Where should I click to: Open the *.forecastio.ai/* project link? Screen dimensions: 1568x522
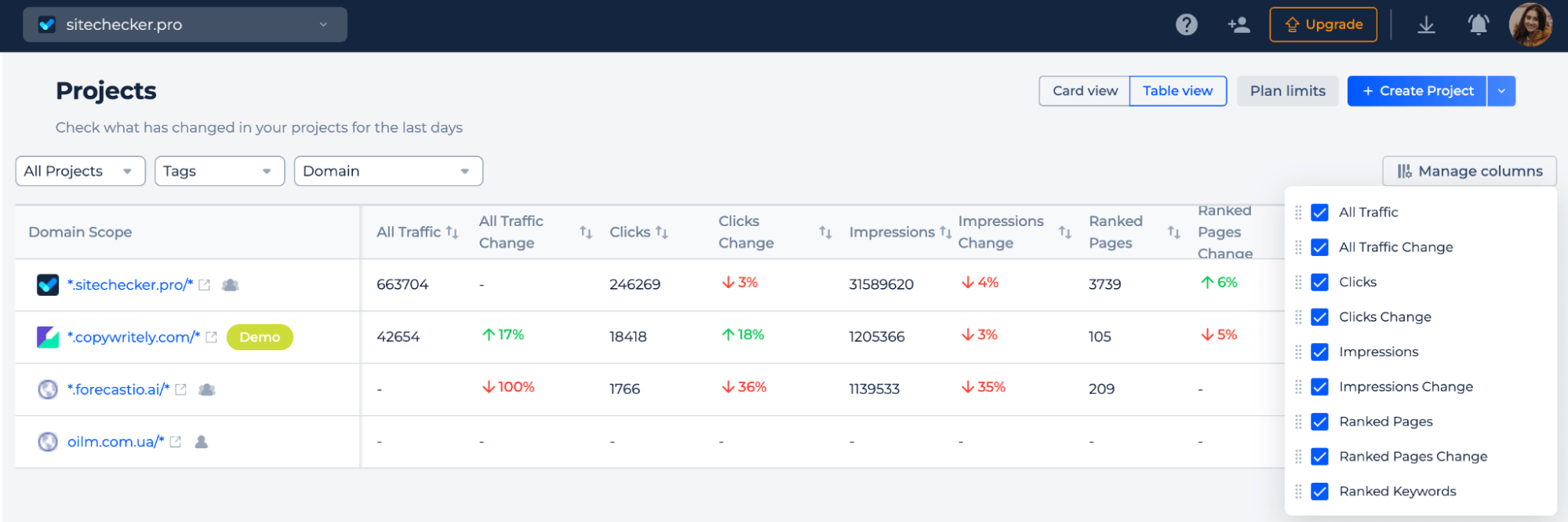[x=118, y=389]
